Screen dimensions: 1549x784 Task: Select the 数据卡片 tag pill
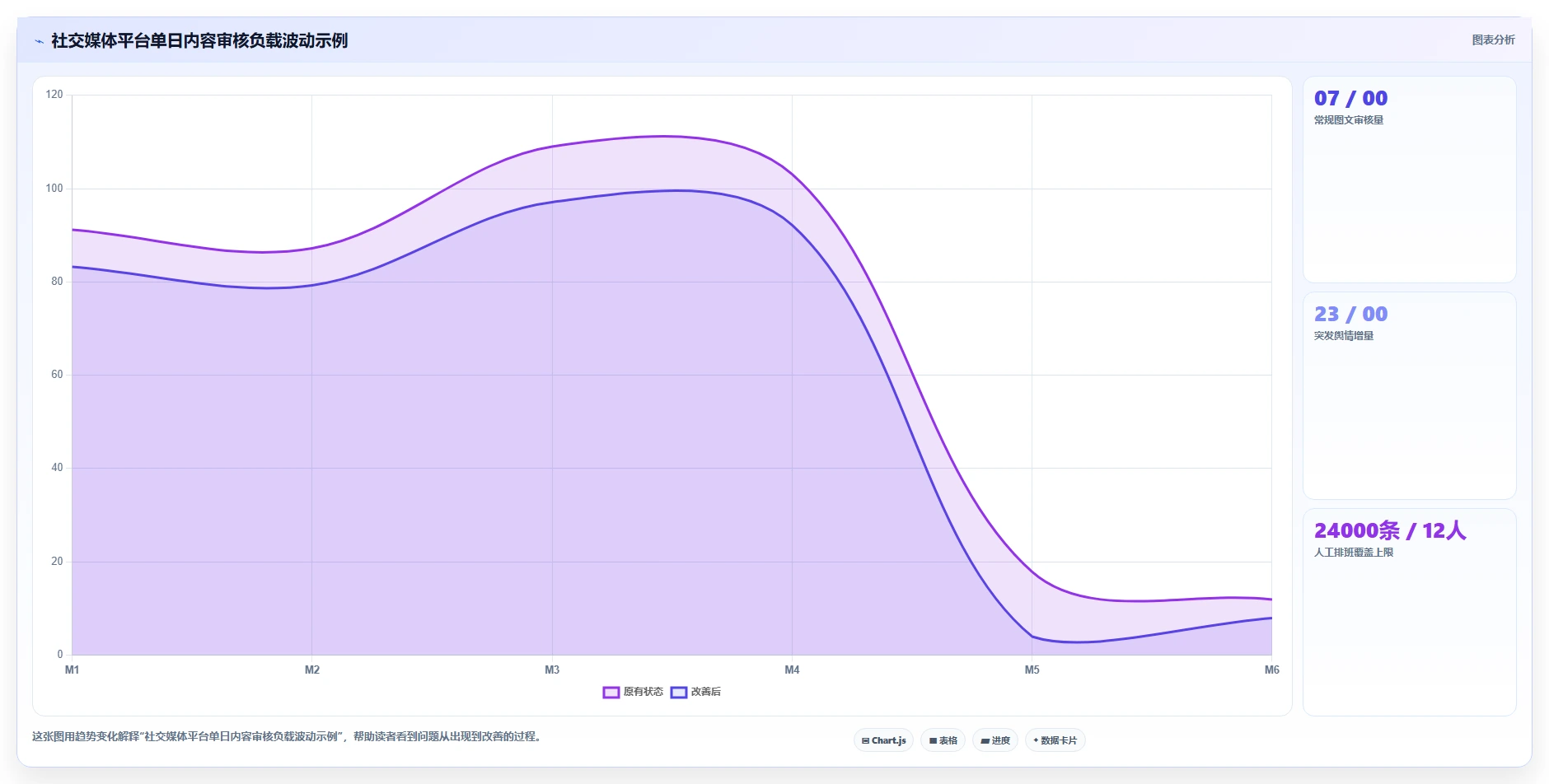tap(1055, 740)
